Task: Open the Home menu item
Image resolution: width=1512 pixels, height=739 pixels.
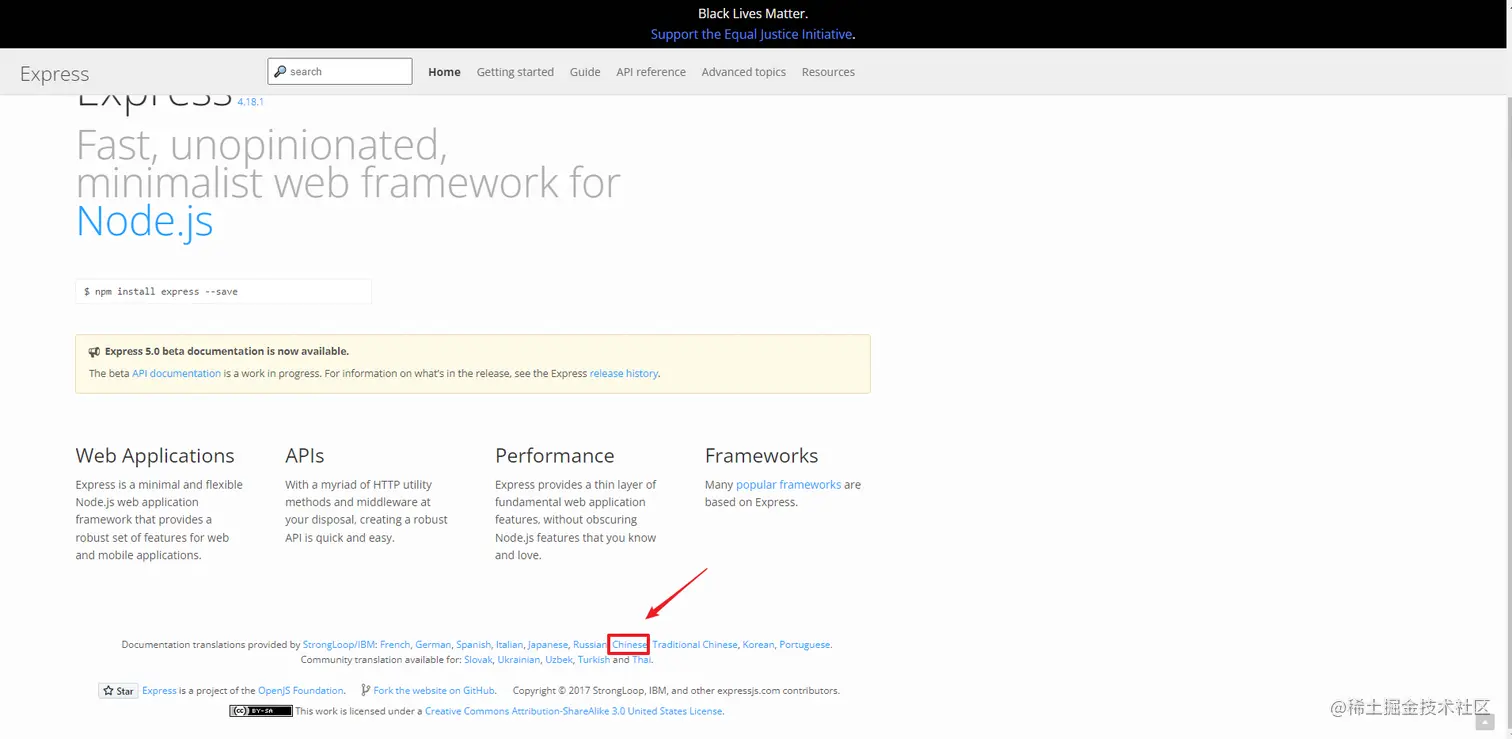Action: point(444,72)
